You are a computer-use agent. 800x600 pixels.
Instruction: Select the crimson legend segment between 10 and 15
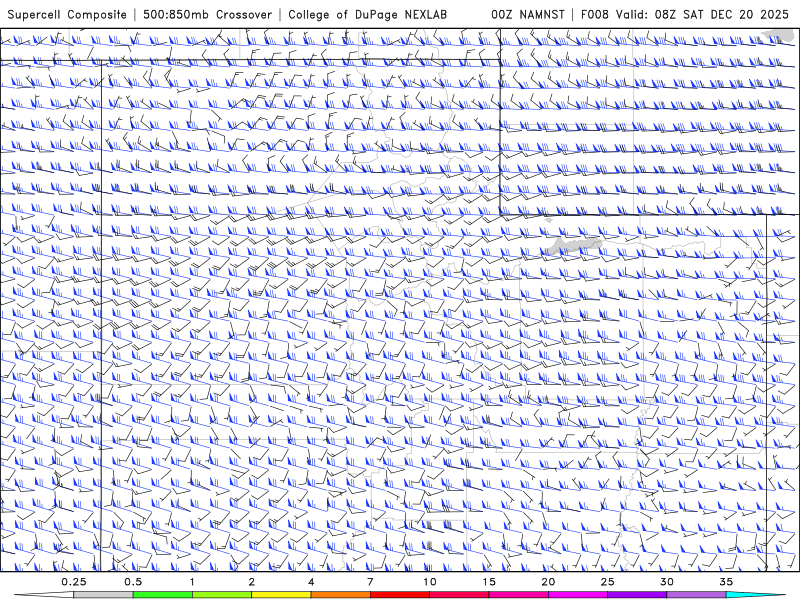pos(459,595)
